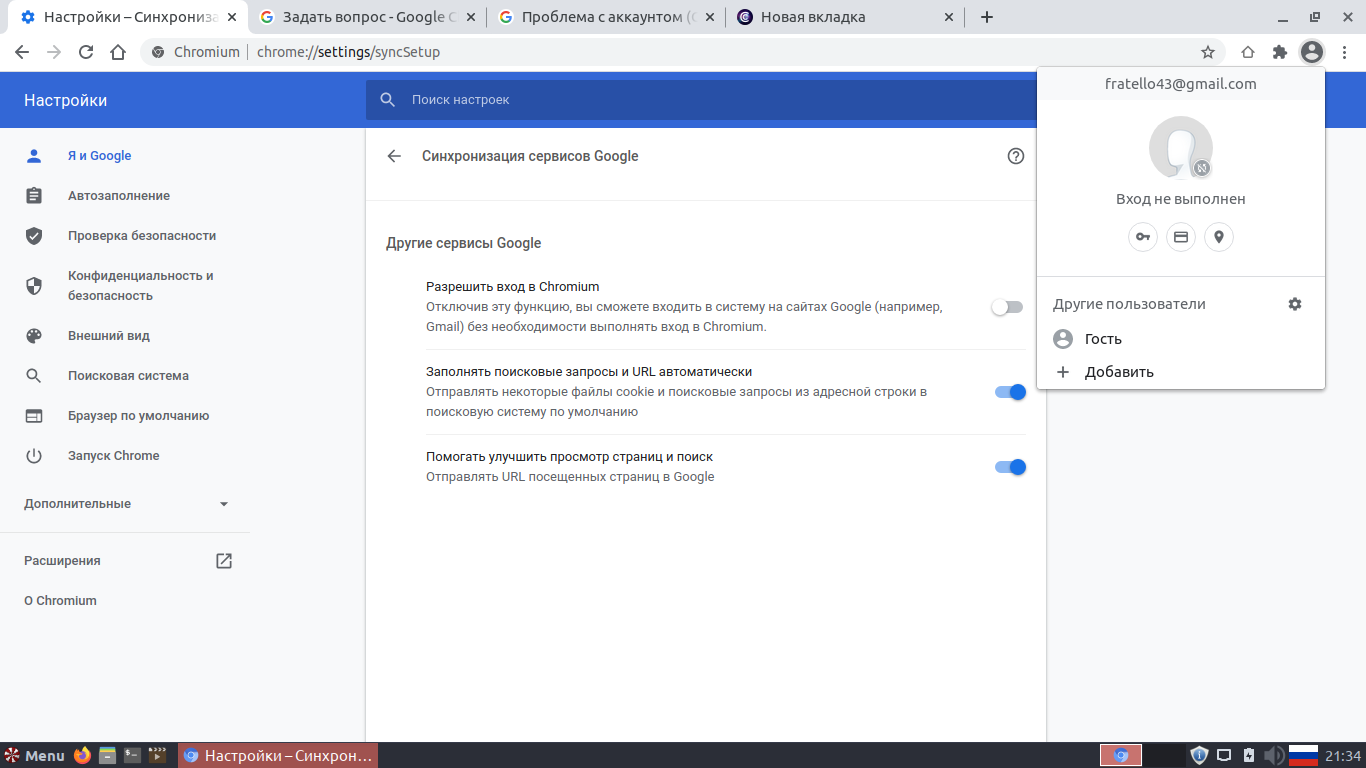Reload the page using the refresh icon
The width and height of the screenshot is (1366, 768).
[86, 52]
